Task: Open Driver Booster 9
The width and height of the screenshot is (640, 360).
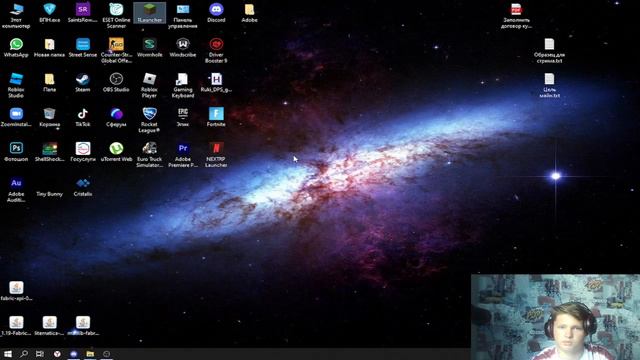Action: click(216, 50)
